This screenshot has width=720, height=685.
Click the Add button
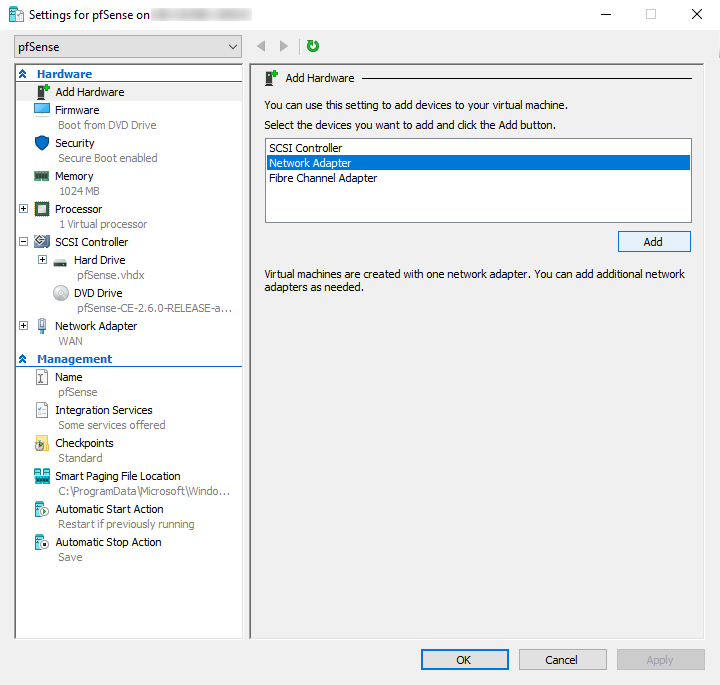coord(653,242)
